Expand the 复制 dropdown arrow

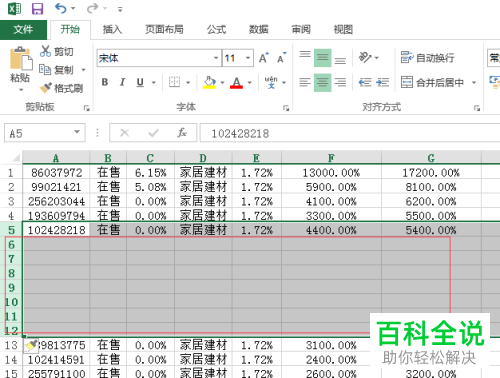tap(83, 70)
